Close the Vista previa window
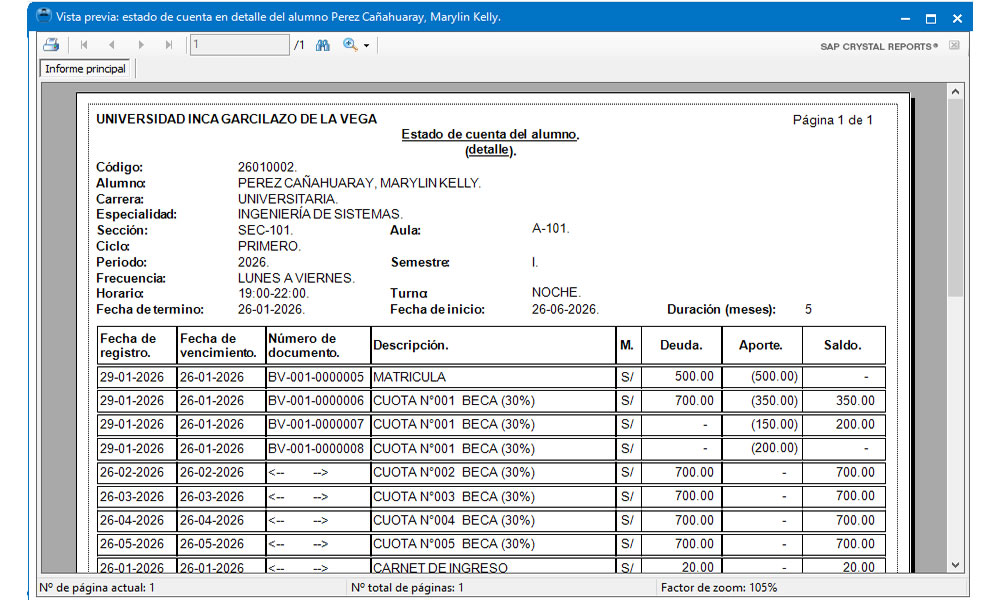 (957, 18)
